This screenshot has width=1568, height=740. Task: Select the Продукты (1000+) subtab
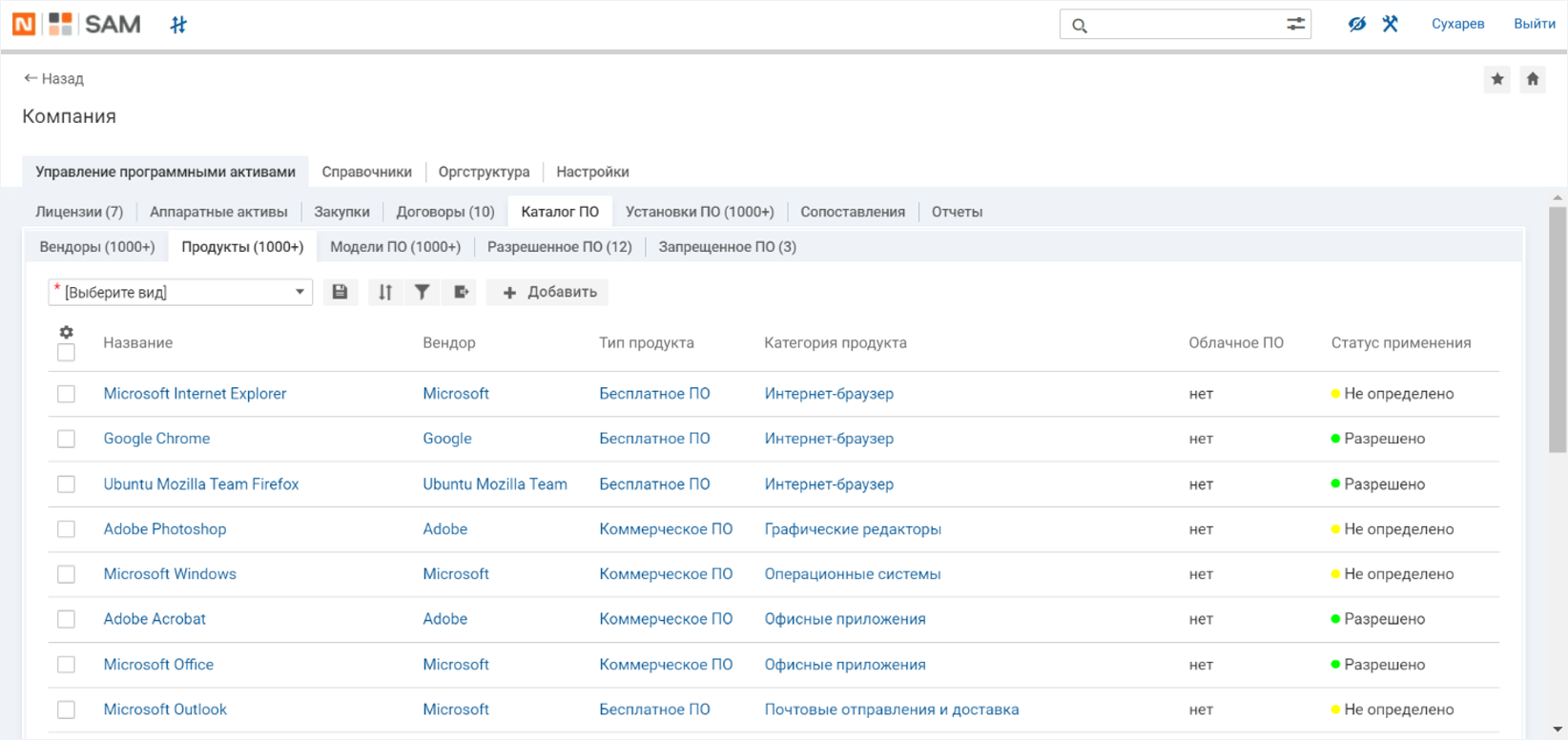click(x=242, y=247)
